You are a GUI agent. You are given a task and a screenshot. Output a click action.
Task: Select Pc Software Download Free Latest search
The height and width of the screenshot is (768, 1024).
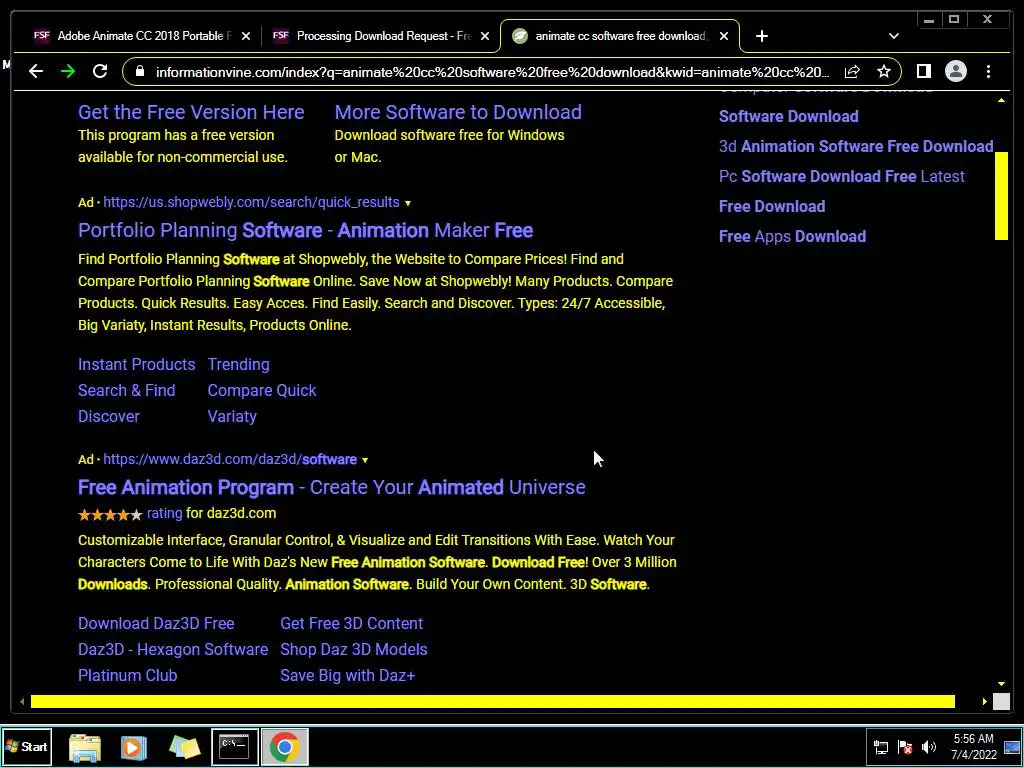[x=841, y=176]
